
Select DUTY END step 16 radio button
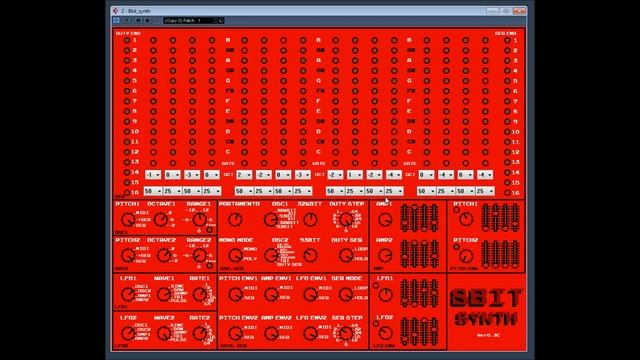[127, 192]
